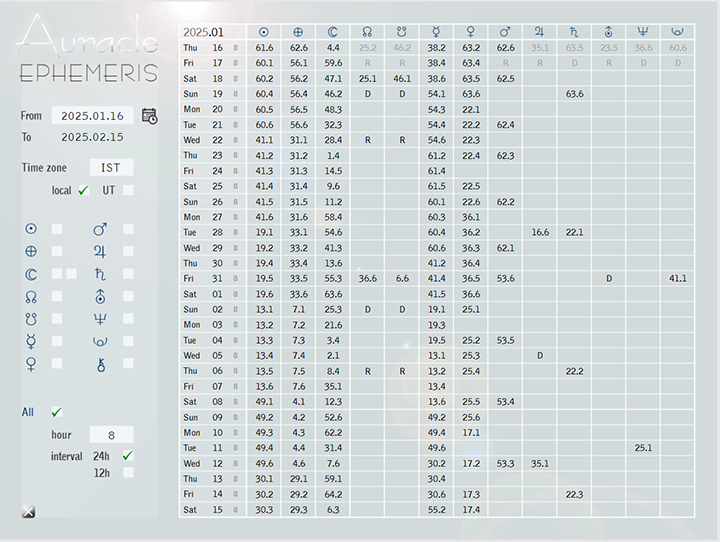Screen dimensions: 720x542
Task: Click the From date field 2025.01.16
Action: click(x=93, y=116)
